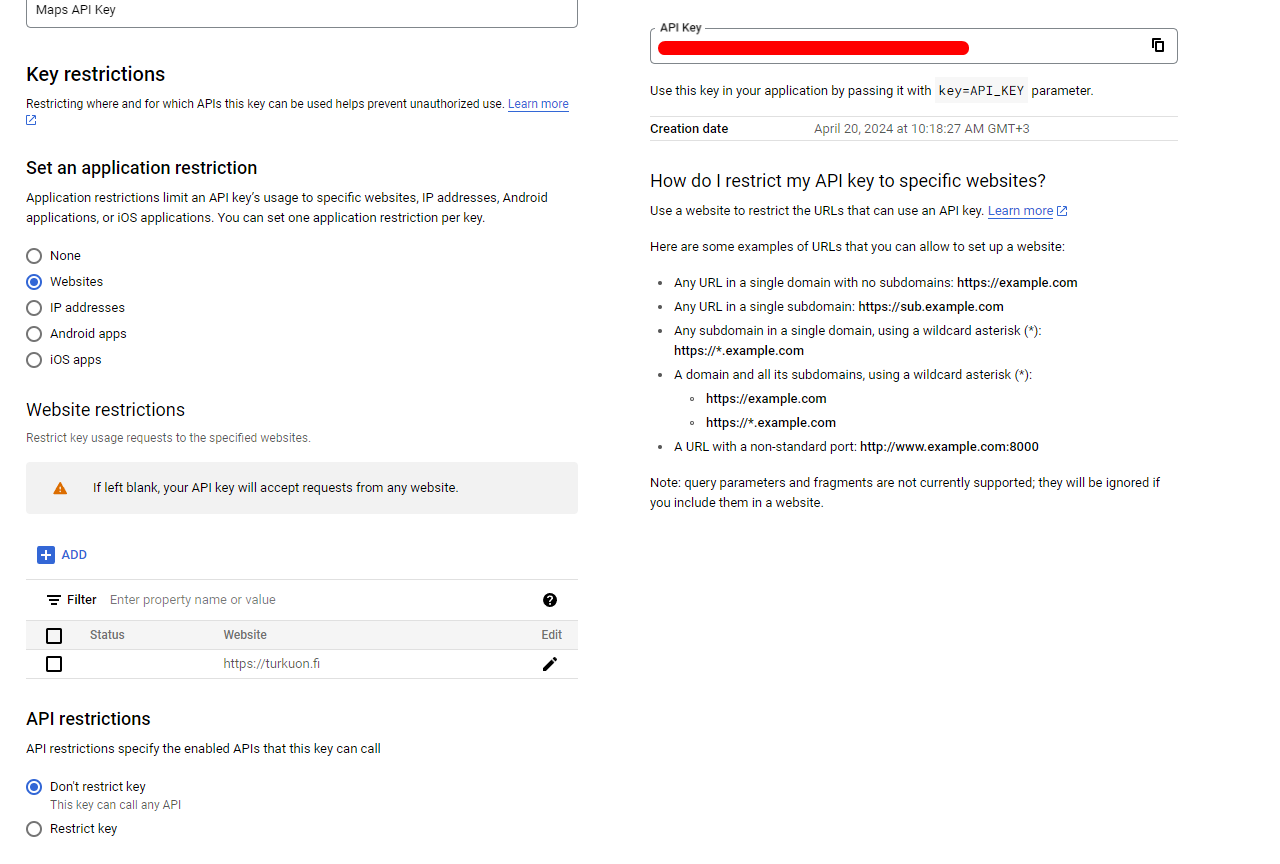Check the turkuon.fi row checkbox
Viewport: 1280px width, 864px height.
[54, 664]
